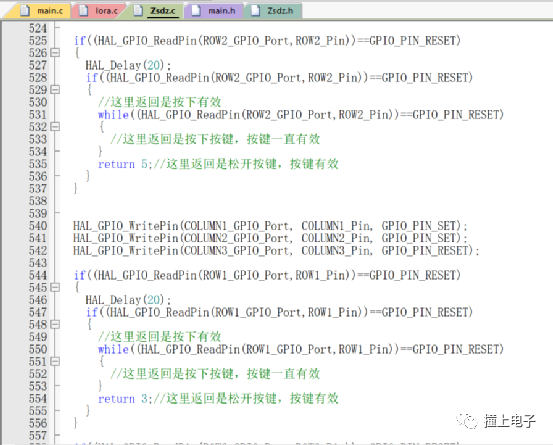The width and height of the screenshot is (553, 445).
Task: Collapse the code block at line 545
Action: pyautogui.click(x=55, y=287)
